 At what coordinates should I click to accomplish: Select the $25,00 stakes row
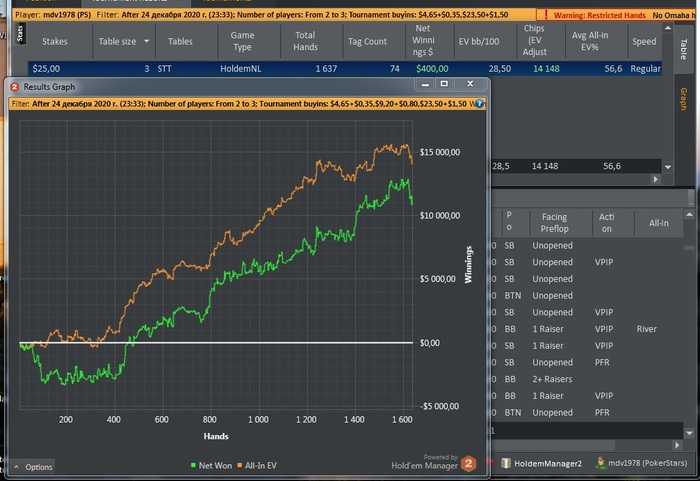pyautogui.click(x=344, y=69)
